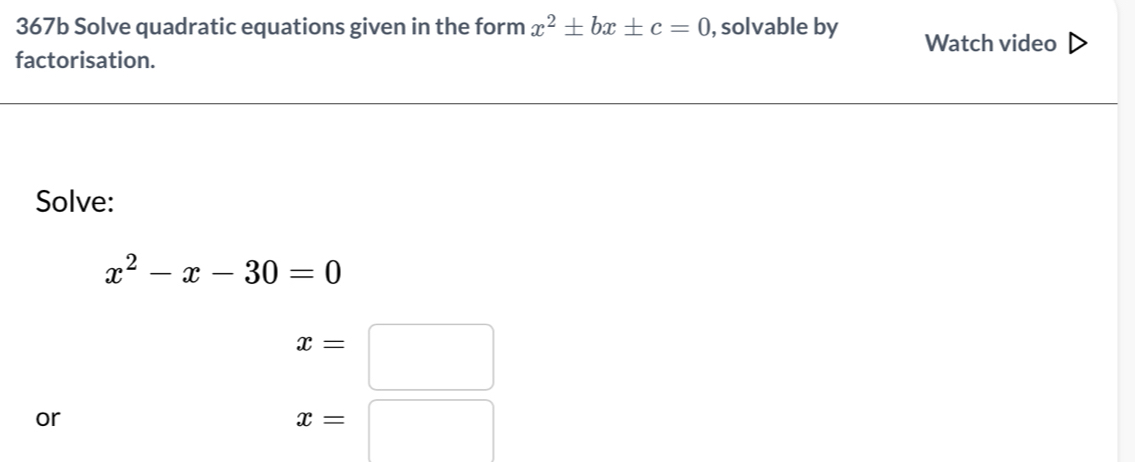Click the x² ± bx ± c = 0 formula in heading
Viewport: 1135px width, 462px height.
point(622,28)
